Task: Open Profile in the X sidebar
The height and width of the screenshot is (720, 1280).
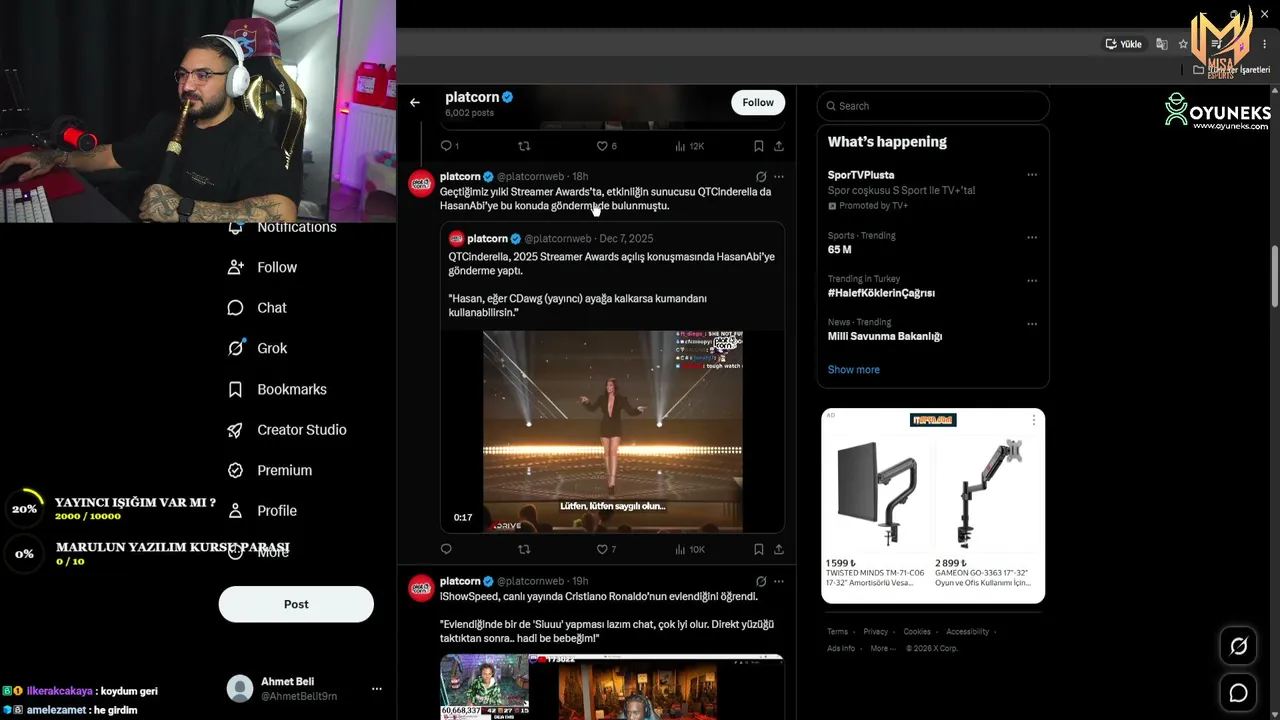Action: pyautogui.click(x=262, y=511)
